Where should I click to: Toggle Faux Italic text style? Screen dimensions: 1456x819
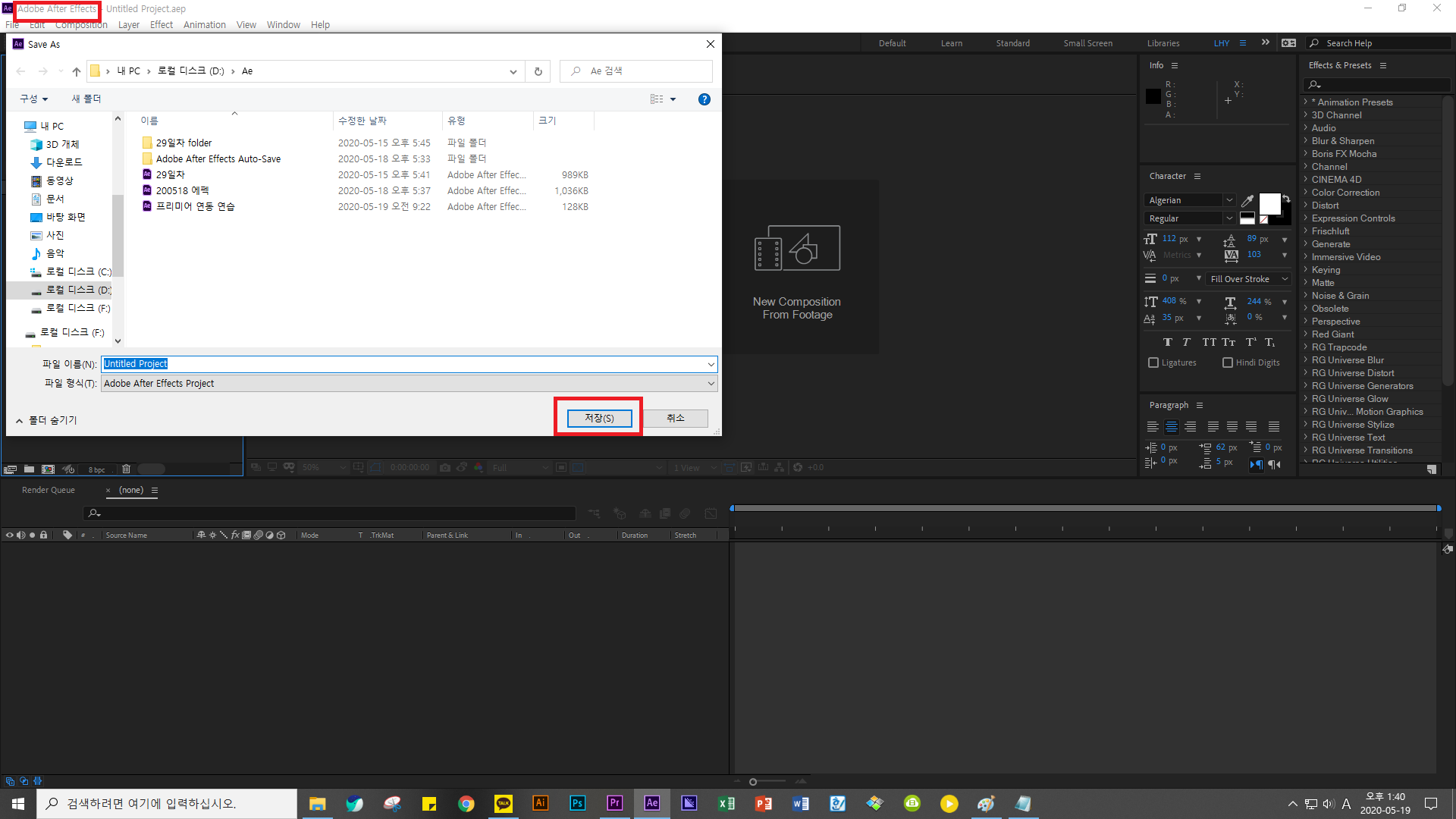coord(1187,343)
